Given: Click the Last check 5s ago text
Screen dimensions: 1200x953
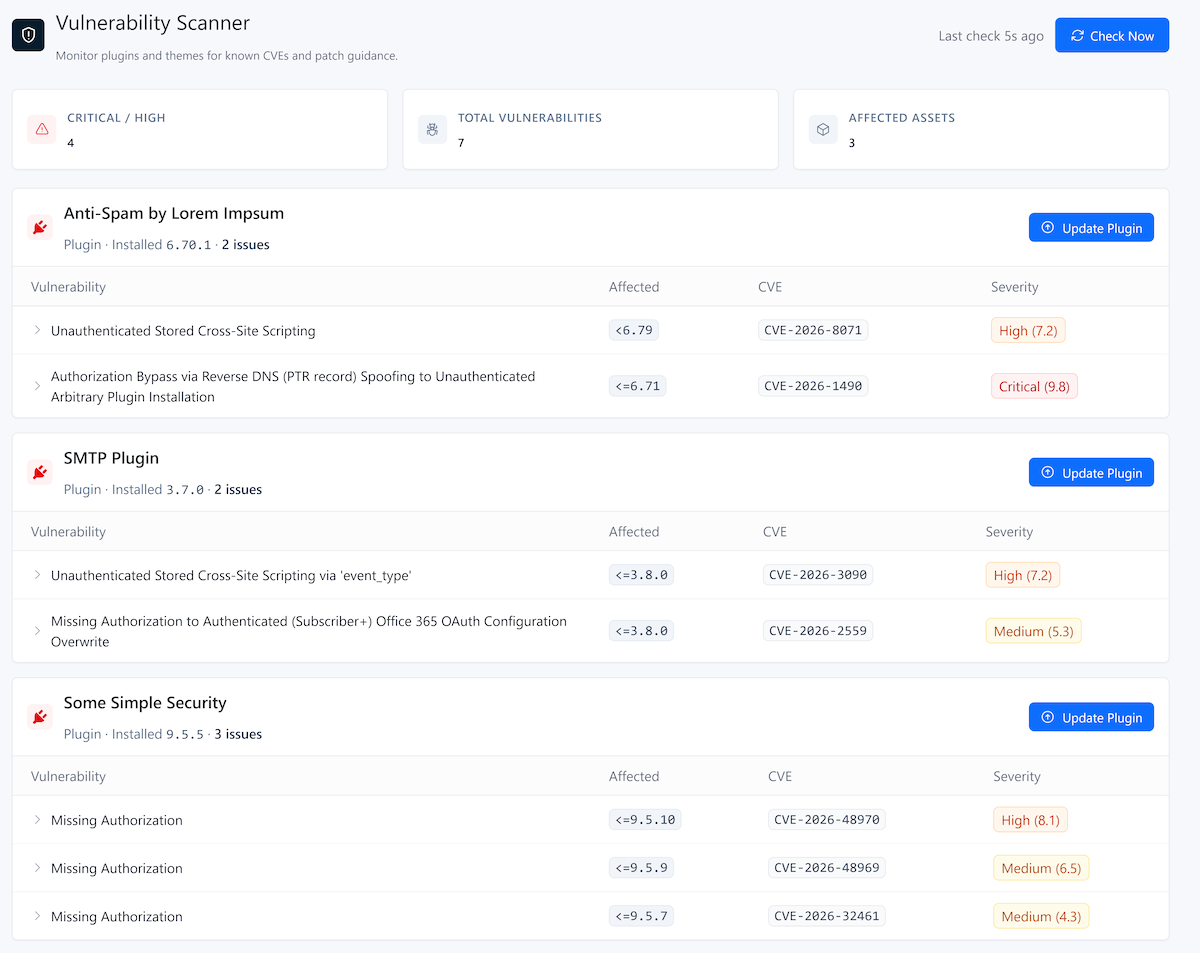Looking at the screenshot, I should click(991, 36).
